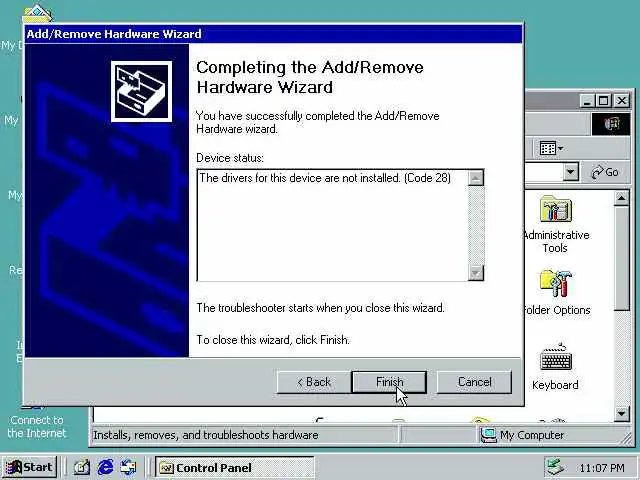Viewport: 640px width, 480px height.
Task: Click "Installs, removes, and troubleshoots hardware" status text
Action: pyautogui.click(x=206, y=435)
